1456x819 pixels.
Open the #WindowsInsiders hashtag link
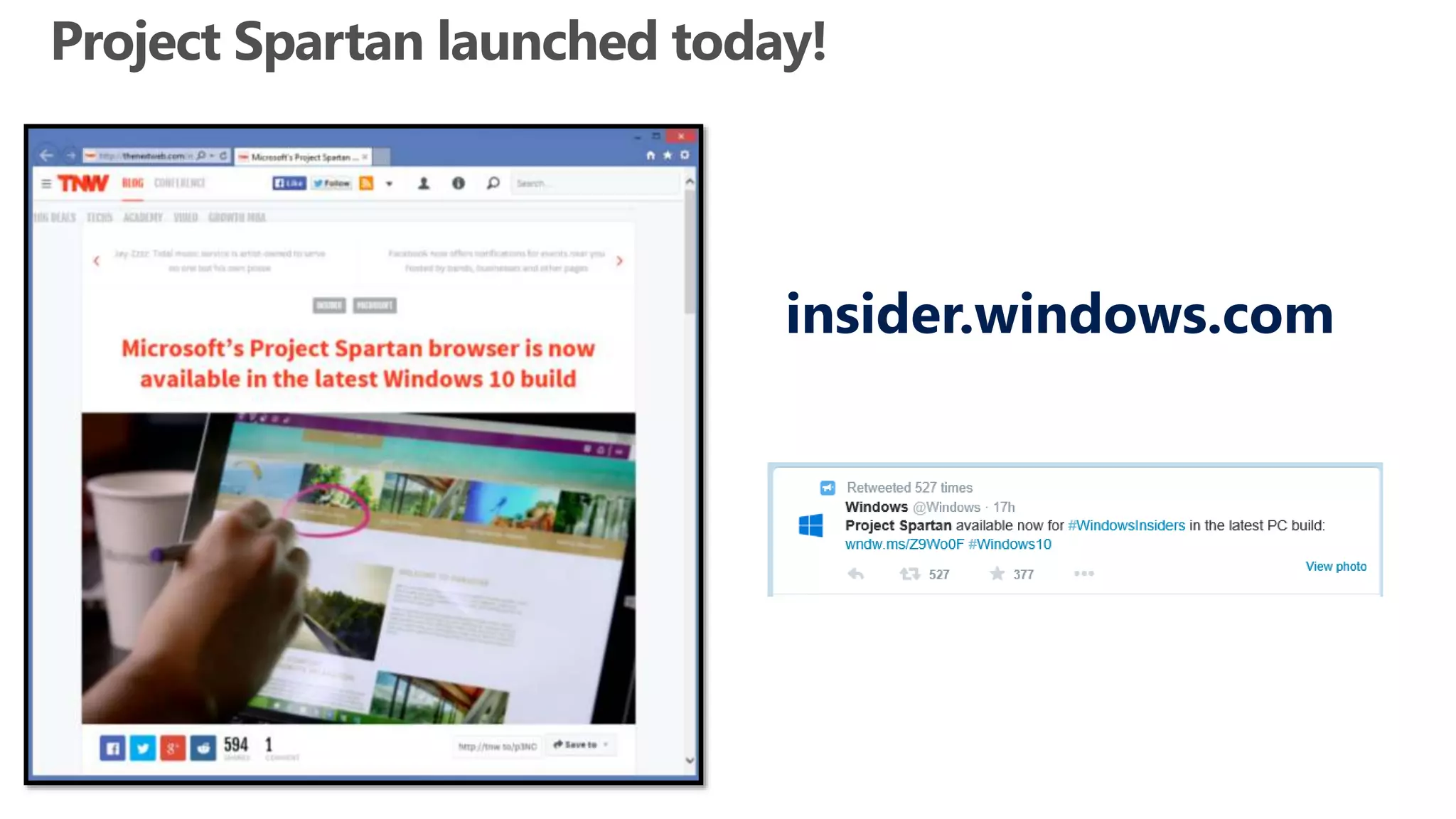(1126, 525)
